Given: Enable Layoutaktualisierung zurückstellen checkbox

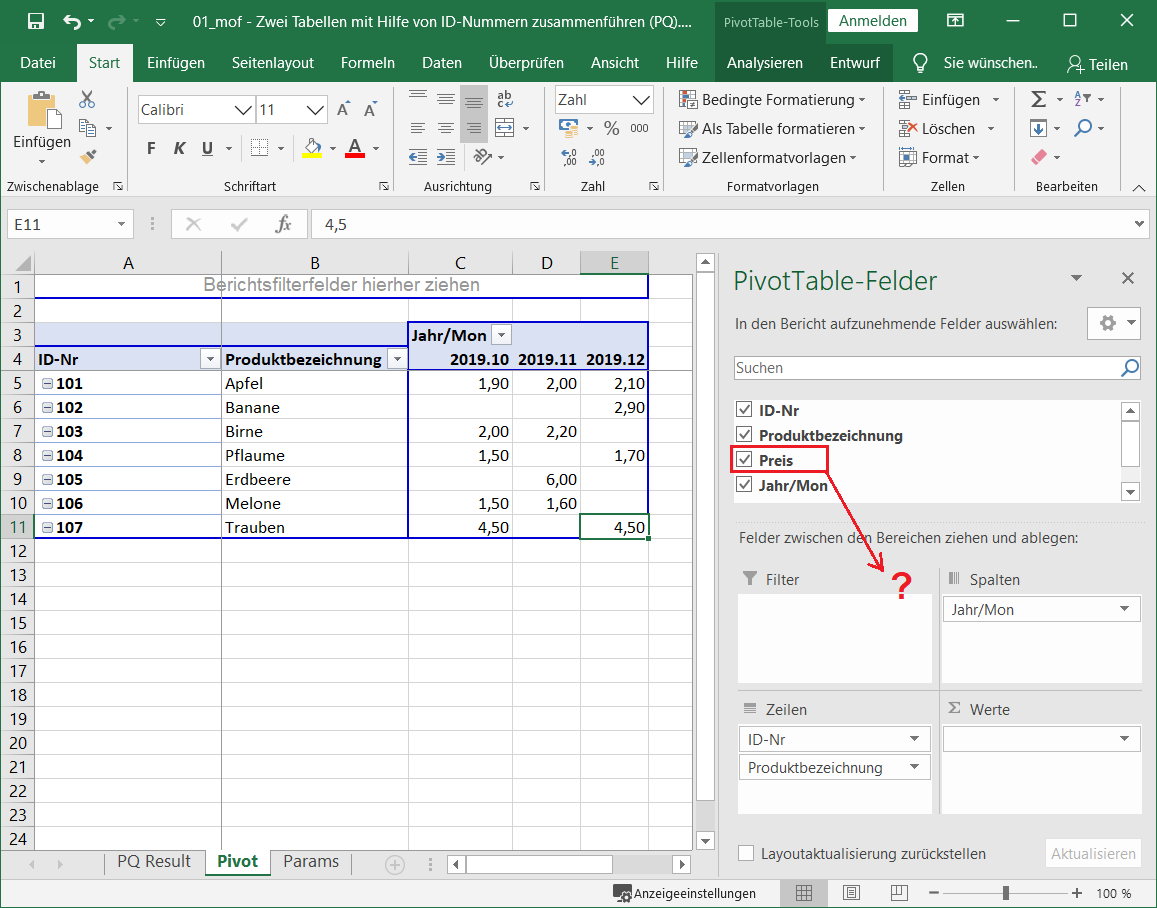Looking at the screenshot, I should pos(746,853).
